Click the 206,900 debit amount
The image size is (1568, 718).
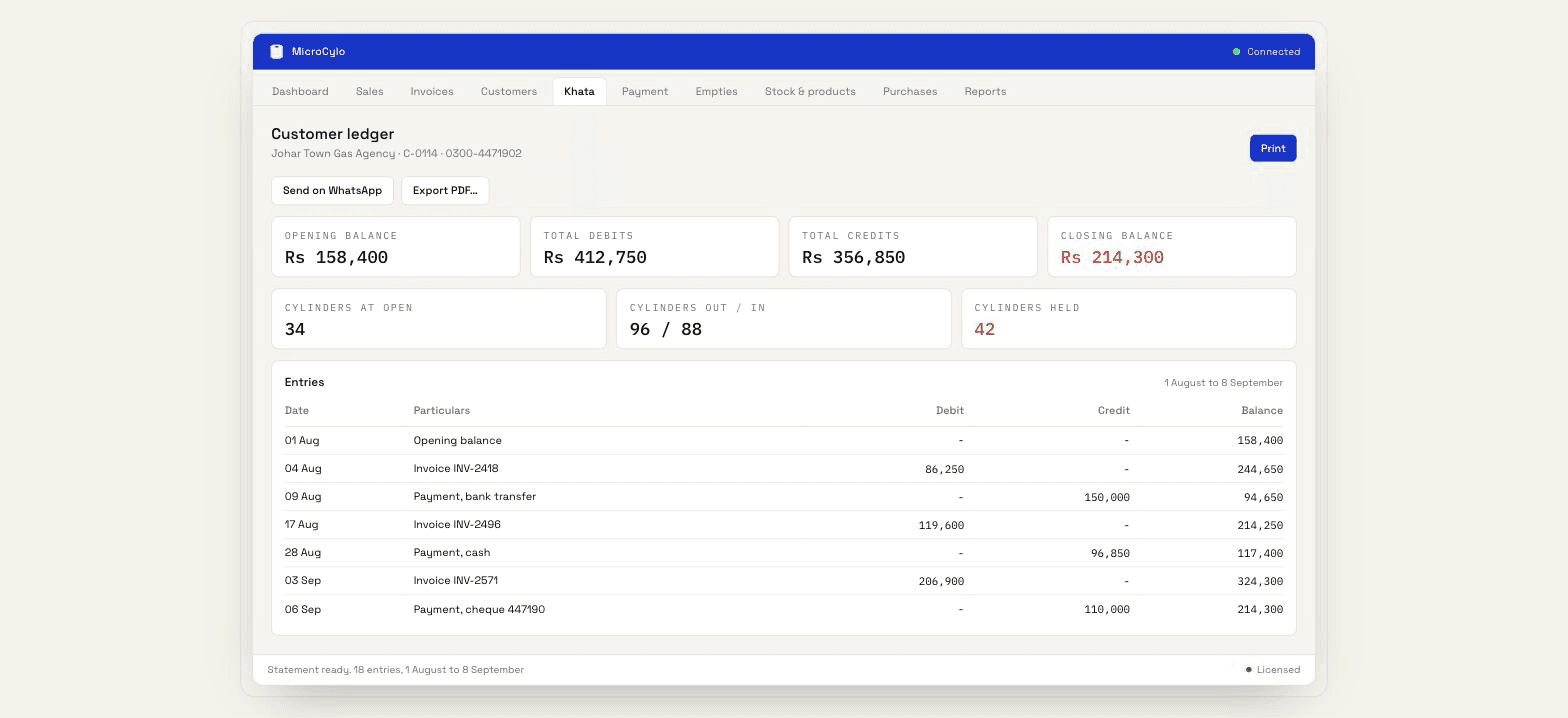click(x=941, y=581)
